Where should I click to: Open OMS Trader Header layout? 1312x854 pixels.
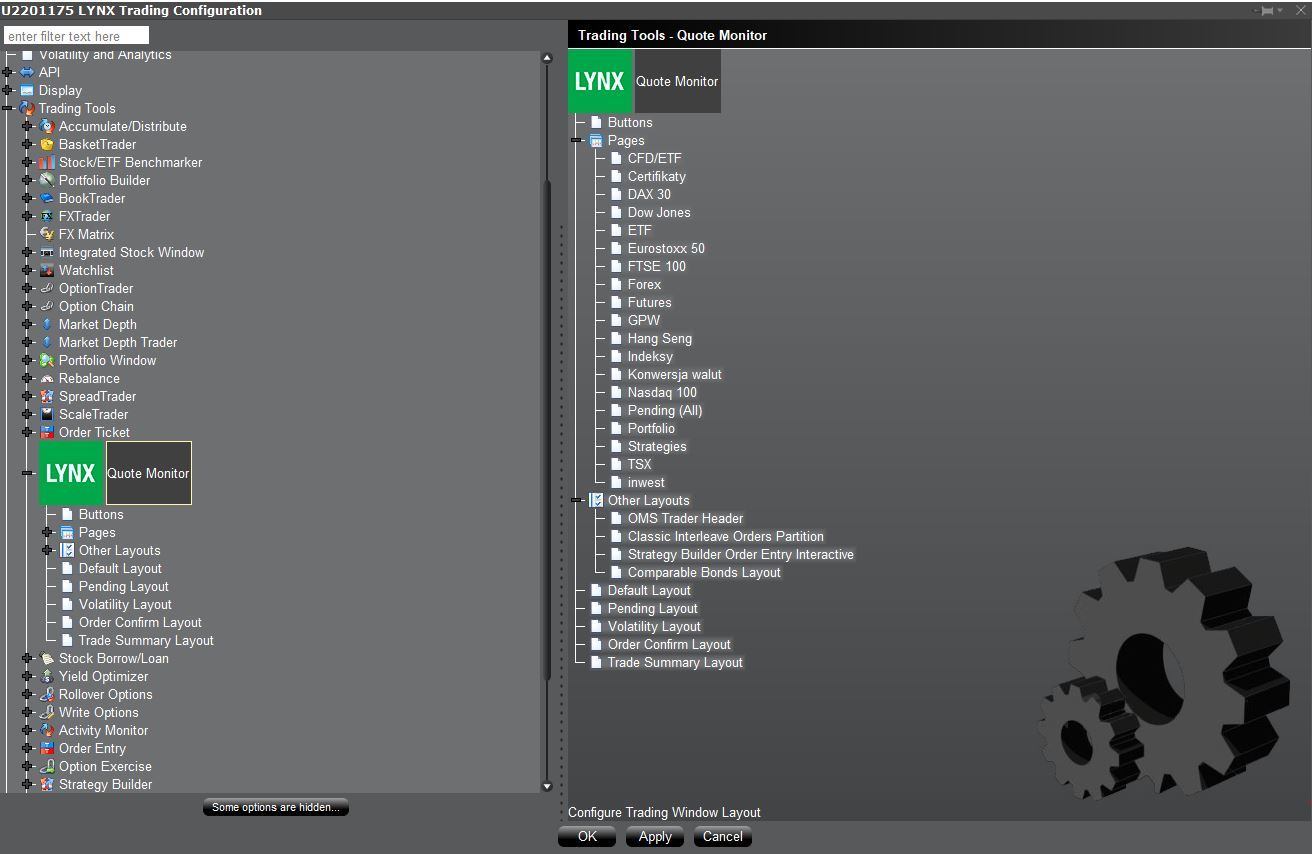click(685, 518)
